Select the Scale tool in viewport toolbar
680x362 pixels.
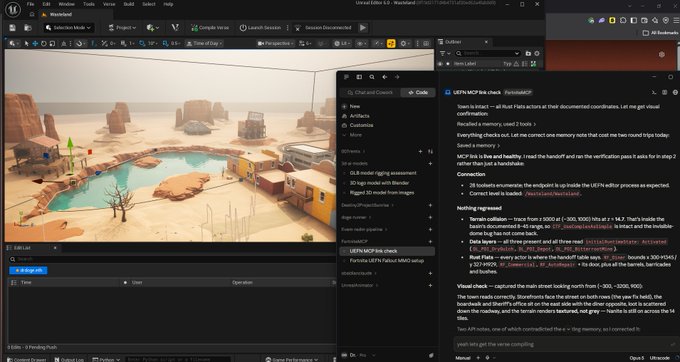point(52,43)
